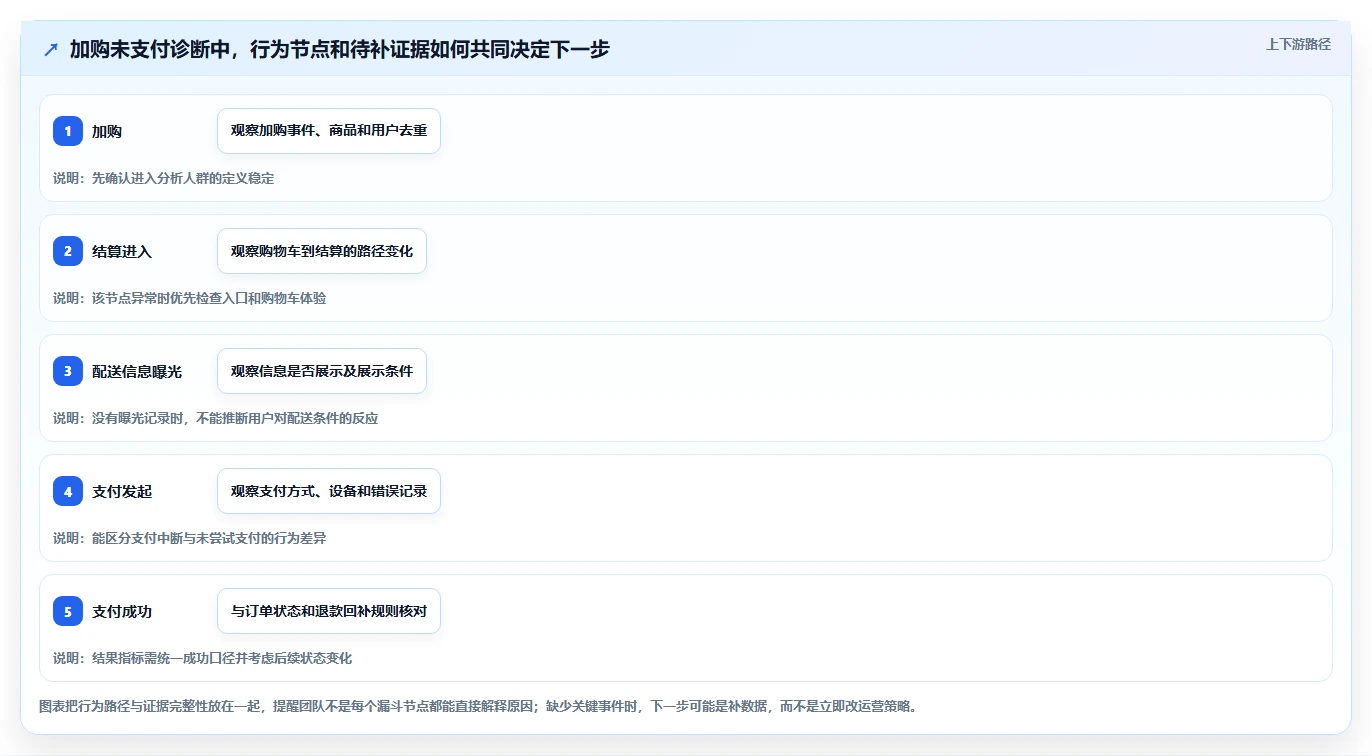Click the arrow icon beside the chart title

[51, 49]
